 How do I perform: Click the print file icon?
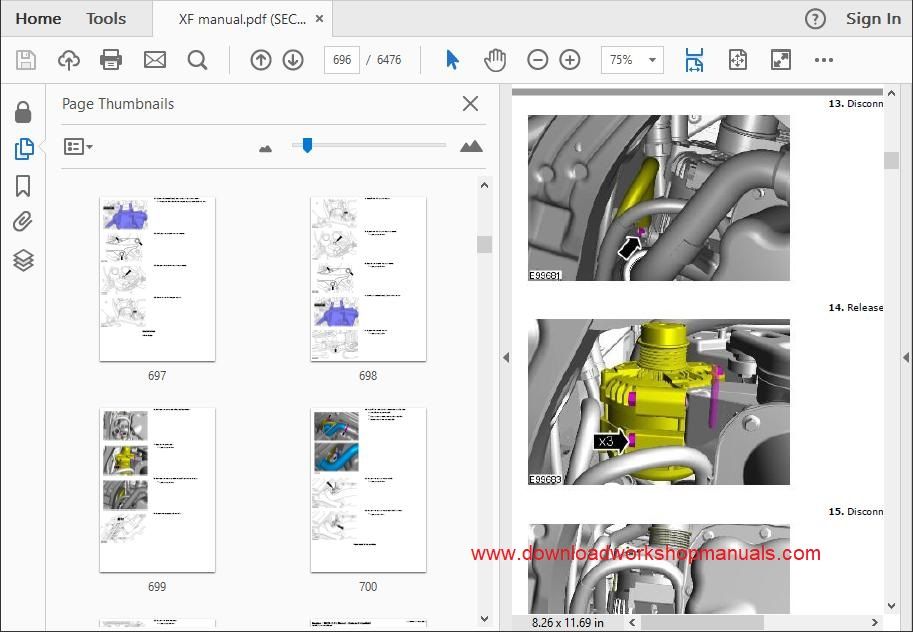point(111,60)
